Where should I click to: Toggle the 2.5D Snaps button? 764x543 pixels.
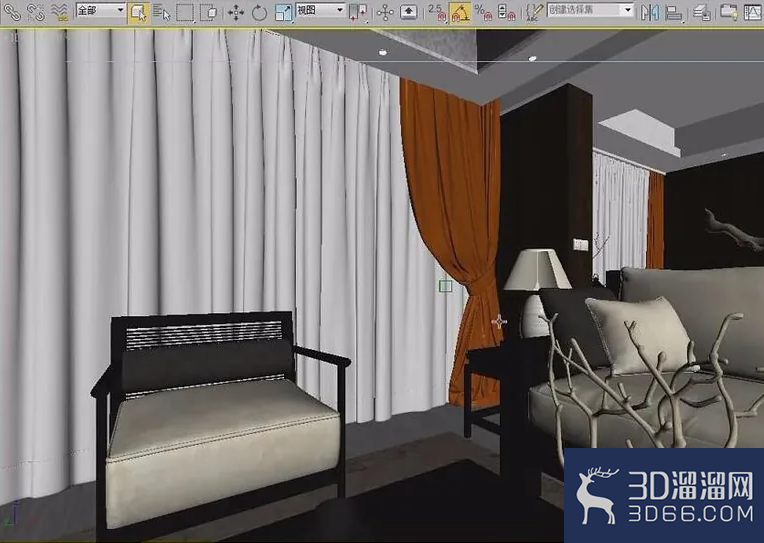click(x=437, y=13)
